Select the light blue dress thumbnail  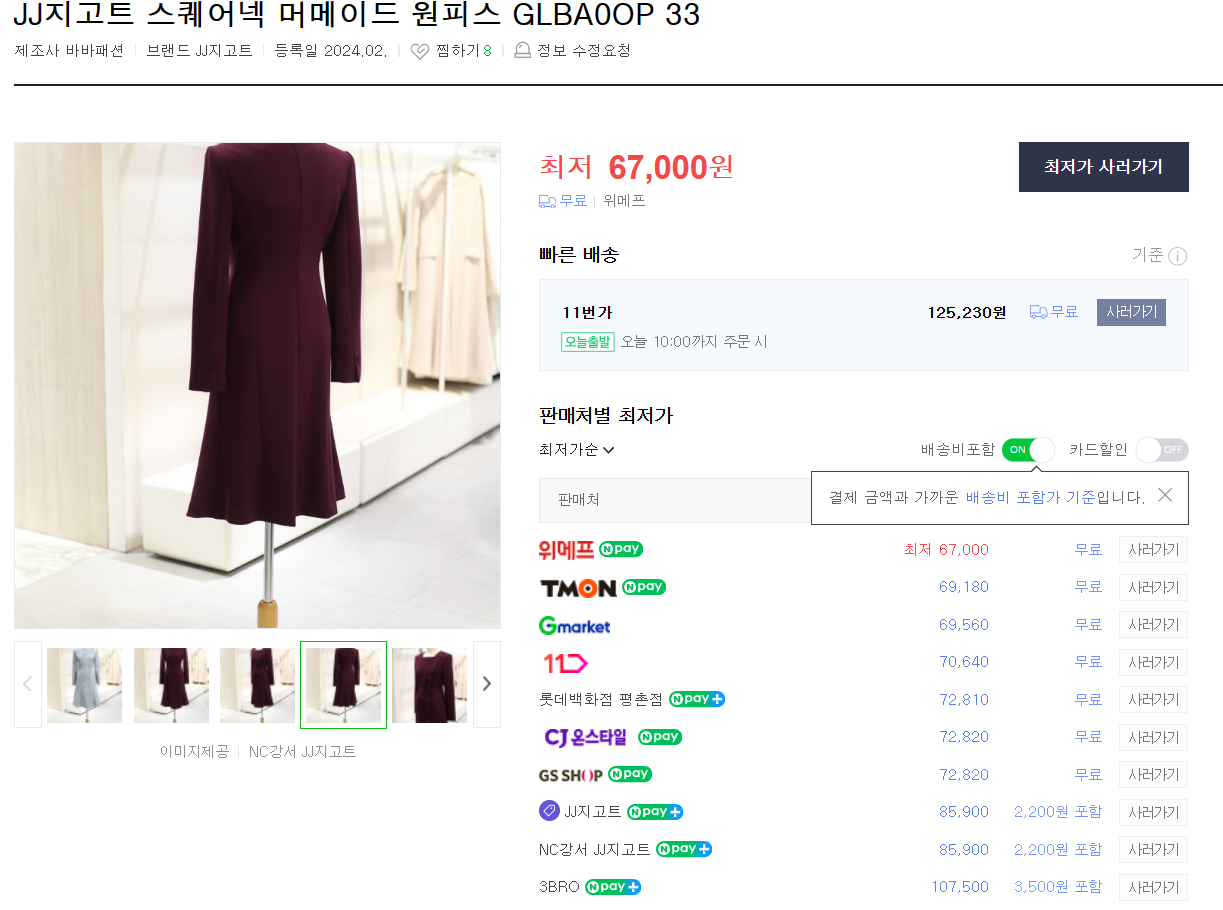point(84,685)
